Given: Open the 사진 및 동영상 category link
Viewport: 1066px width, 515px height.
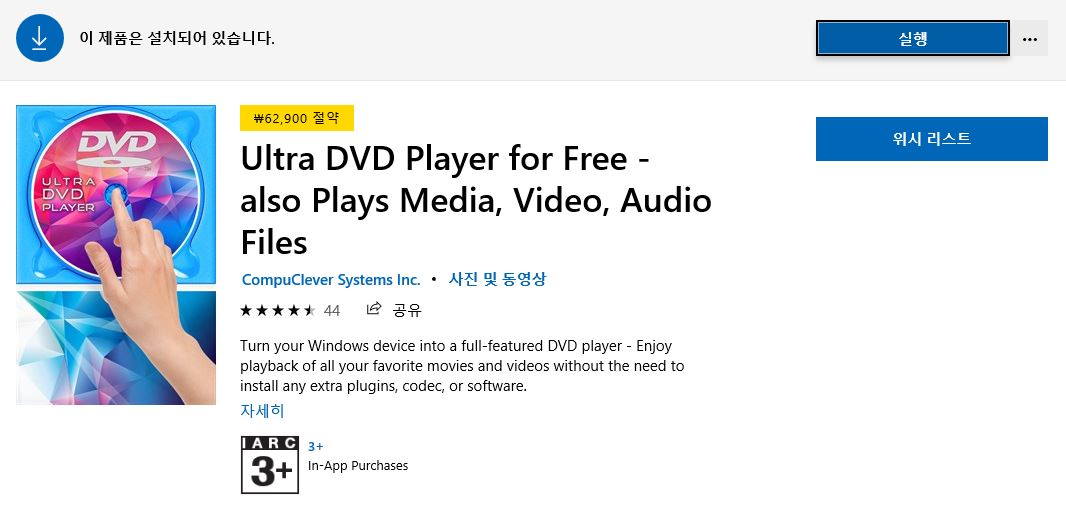Looking at the screenshot, I should click(498, 279).
